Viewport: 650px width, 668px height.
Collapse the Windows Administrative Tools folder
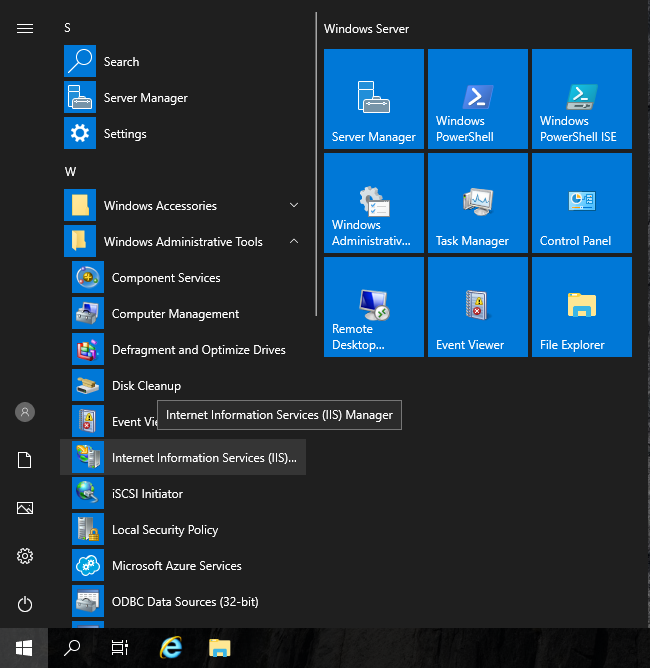click(x=183, y=242)
